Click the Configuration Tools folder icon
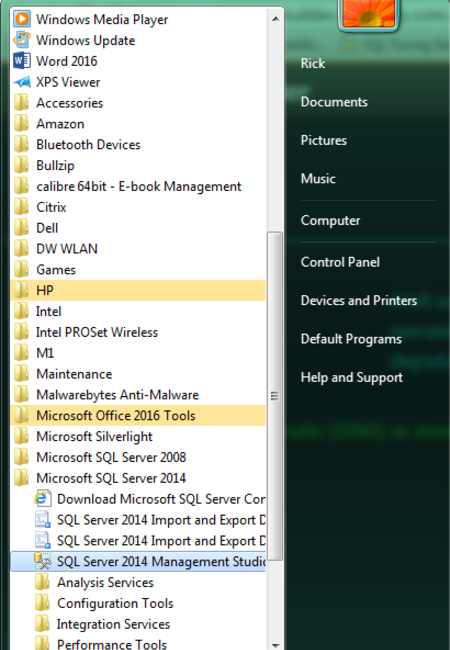The height and width of the screenshot is (650, 450). 42,603
